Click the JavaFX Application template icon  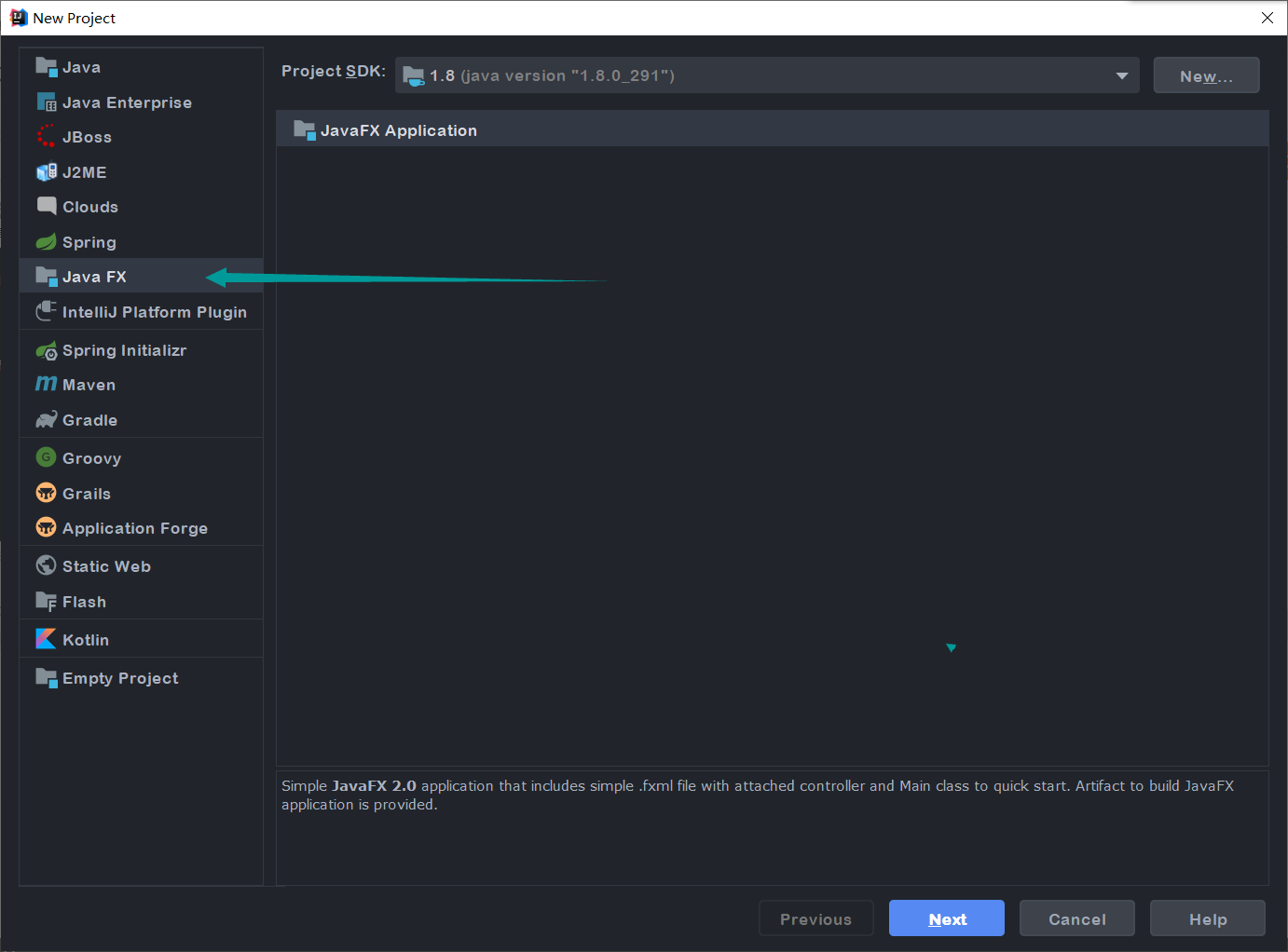click(305, 130)
